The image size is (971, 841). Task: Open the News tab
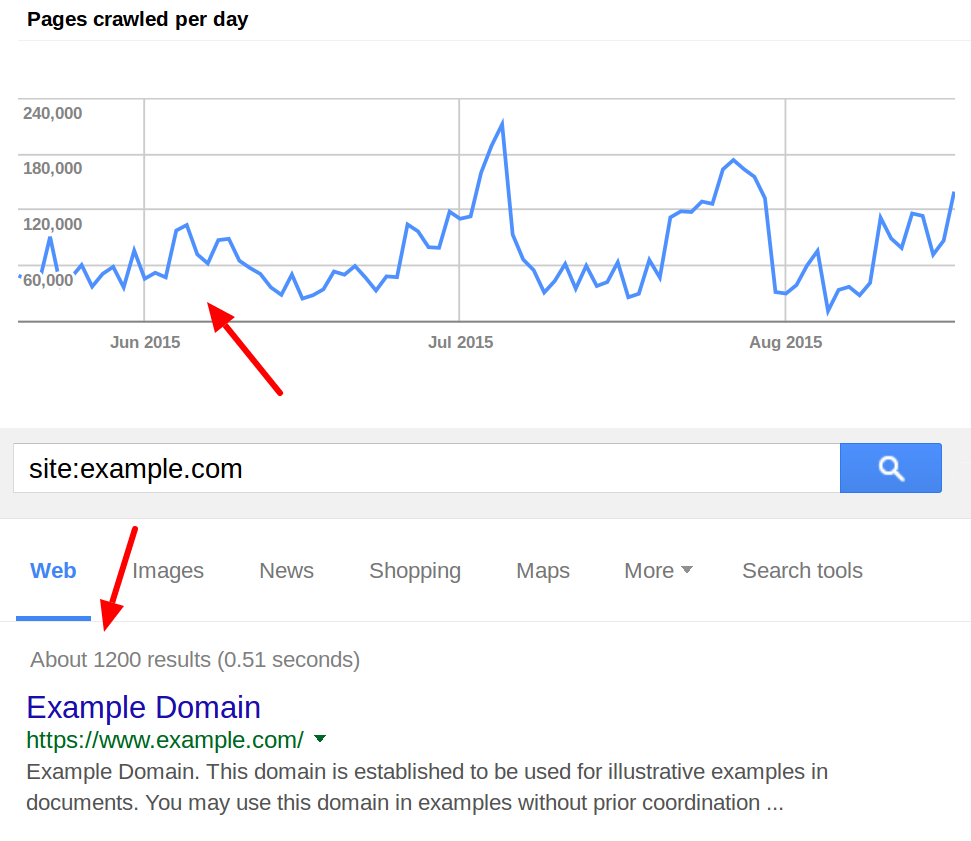pos(286,571)
